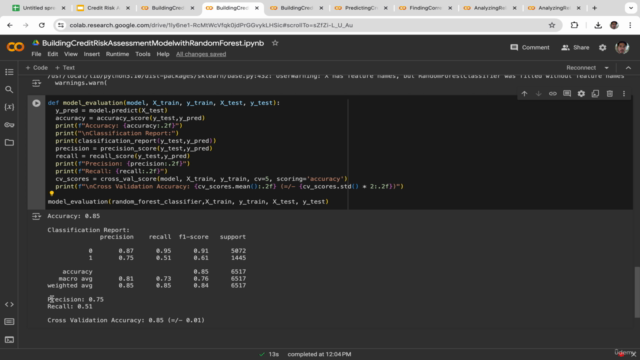
Task: Open more cell actions menu
Action: tap(624, 94)
